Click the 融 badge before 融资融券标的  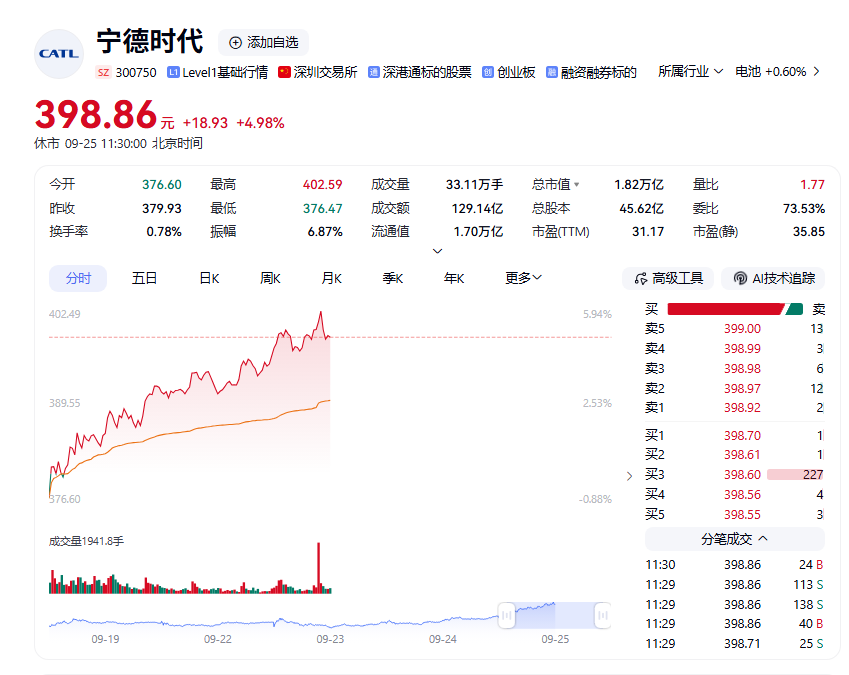[x=552, y=73]
